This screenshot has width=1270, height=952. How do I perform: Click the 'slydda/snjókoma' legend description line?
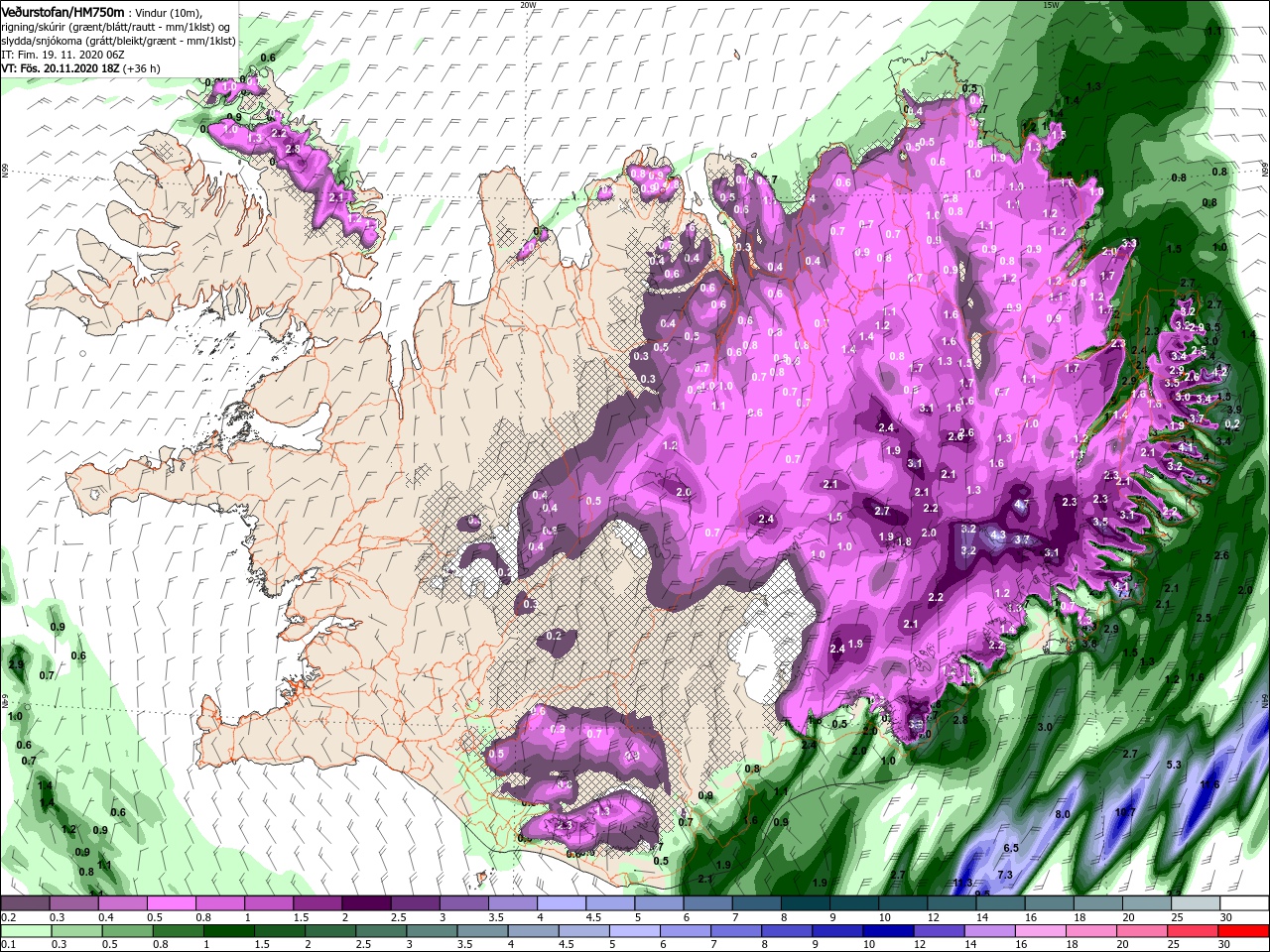pyautogui.click(x=118, y=41)
